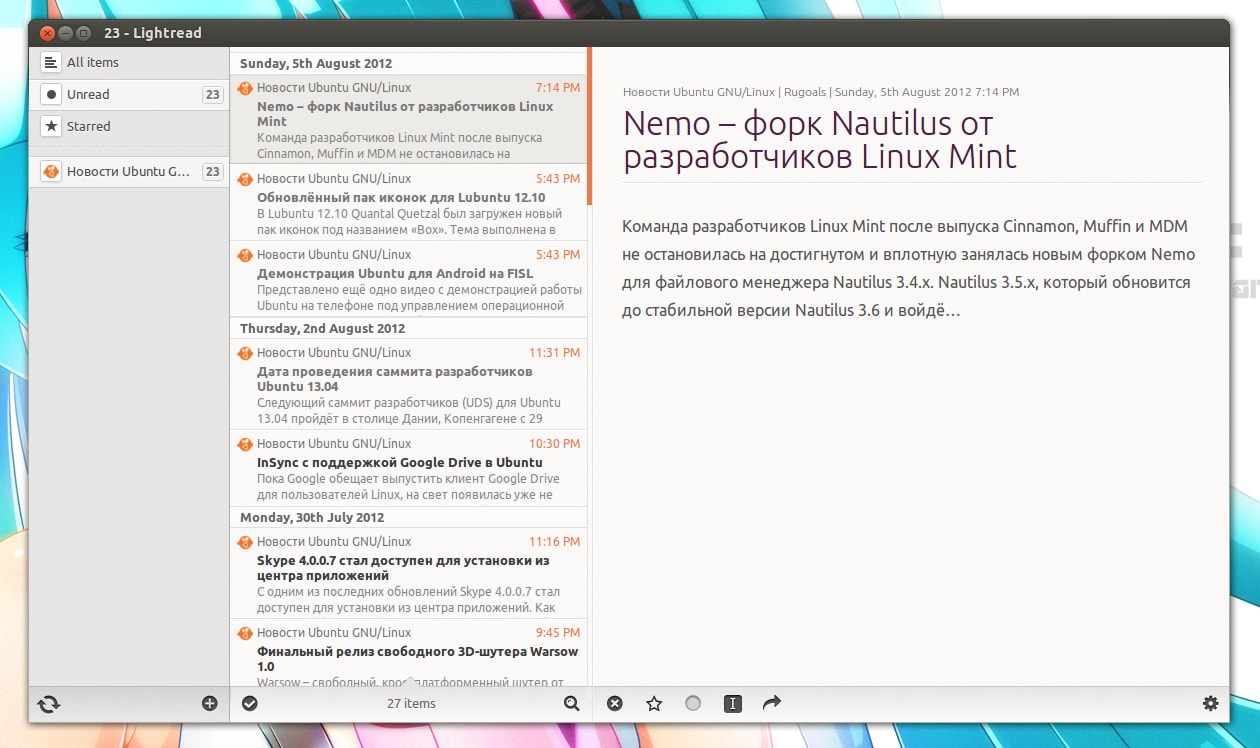
Task: Select the Новости Ubuntu G… feed
Action: point(129,171)
